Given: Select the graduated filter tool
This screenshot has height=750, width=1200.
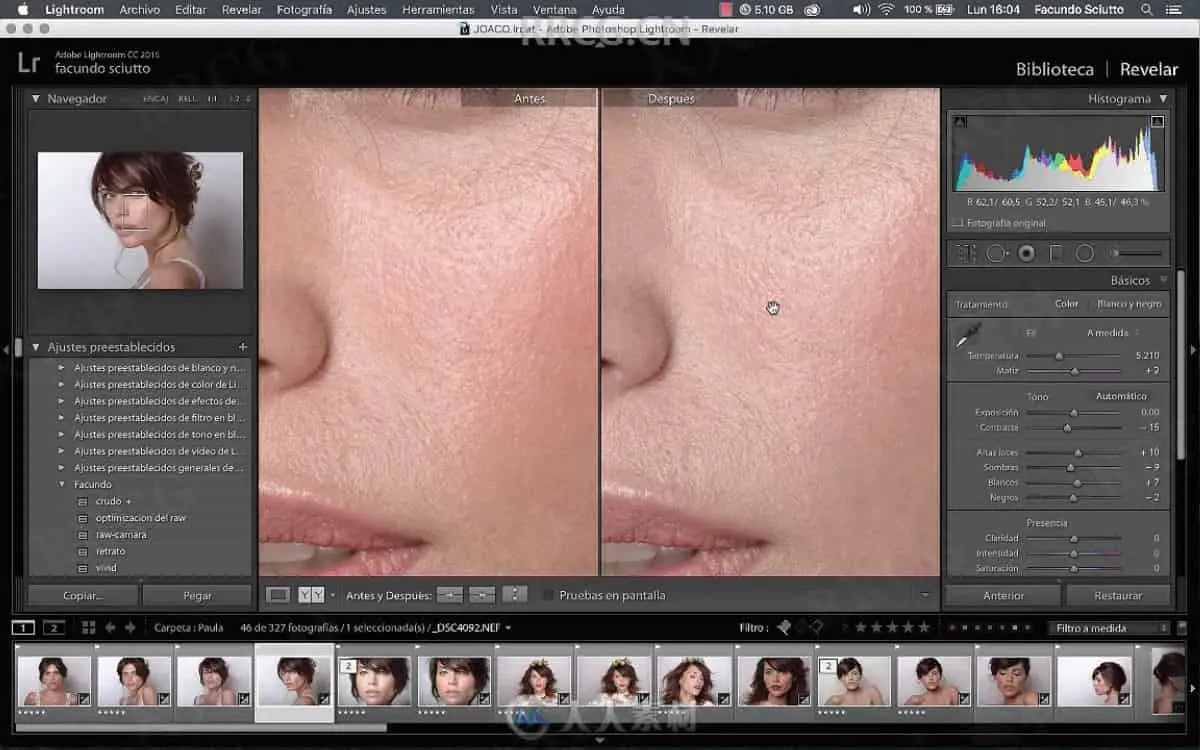Looking at the screenshot, I should tap(1056, 254).
